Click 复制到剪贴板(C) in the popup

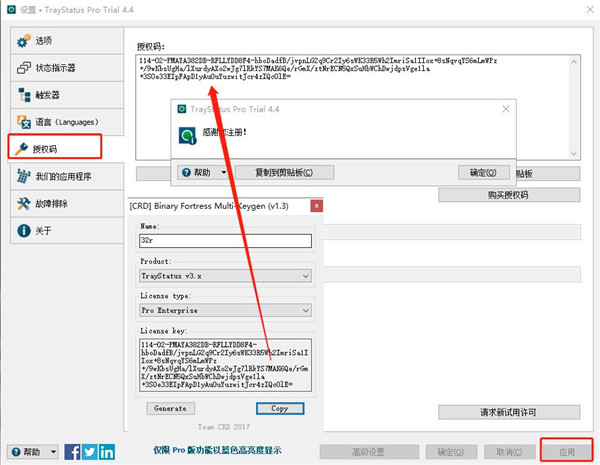pyautogui.click(x=284, y=173)
